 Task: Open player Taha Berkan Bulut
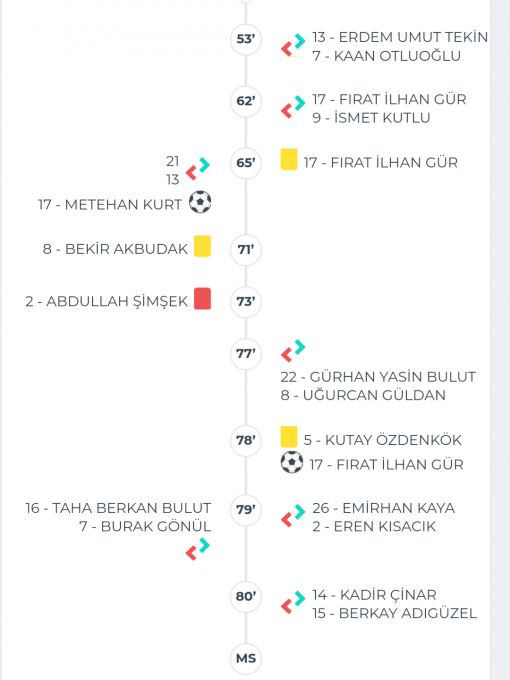tap(118, 508)
